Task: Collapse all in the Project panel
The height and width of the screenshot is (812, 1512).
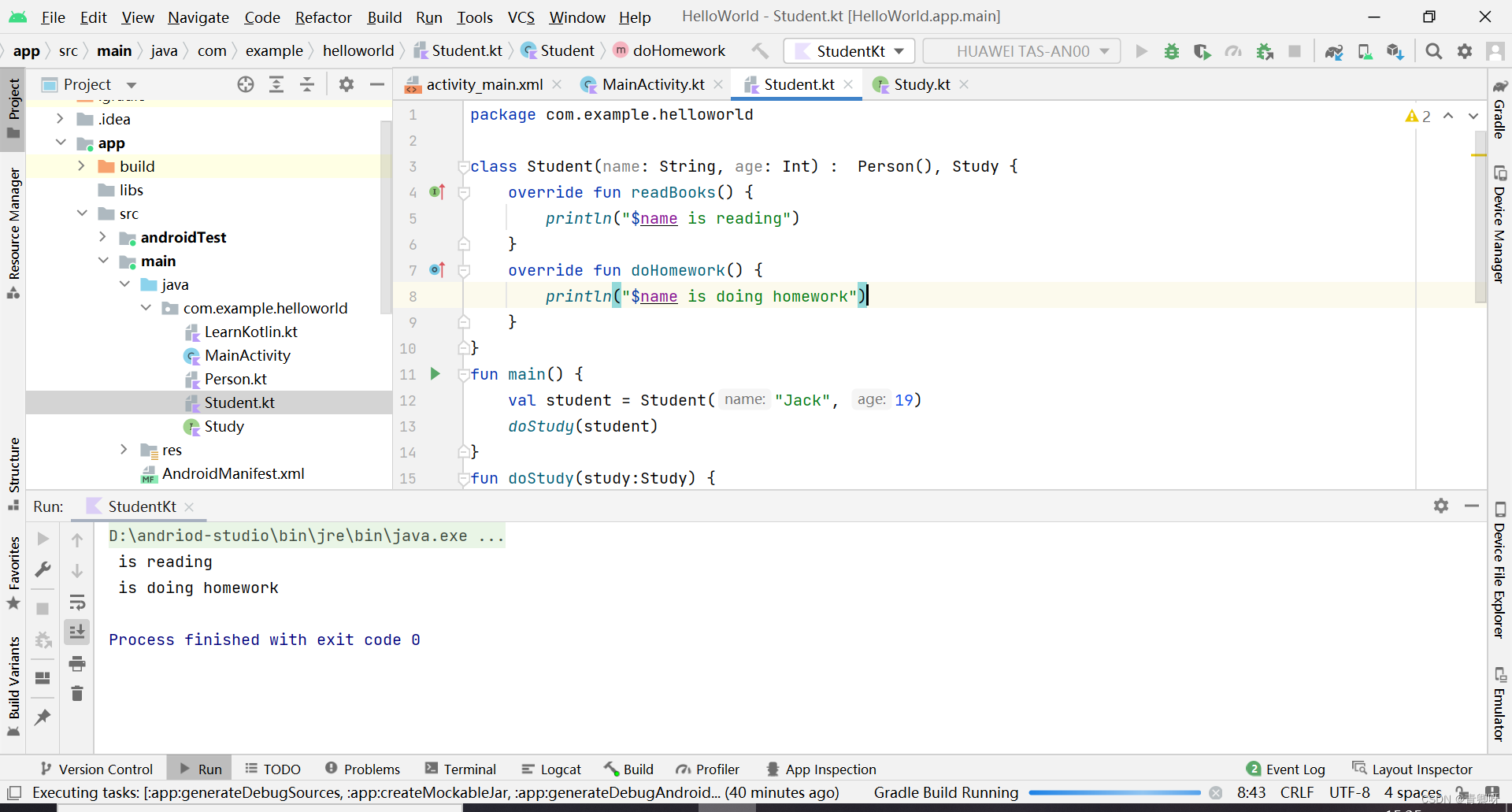Action: [307, 84]
